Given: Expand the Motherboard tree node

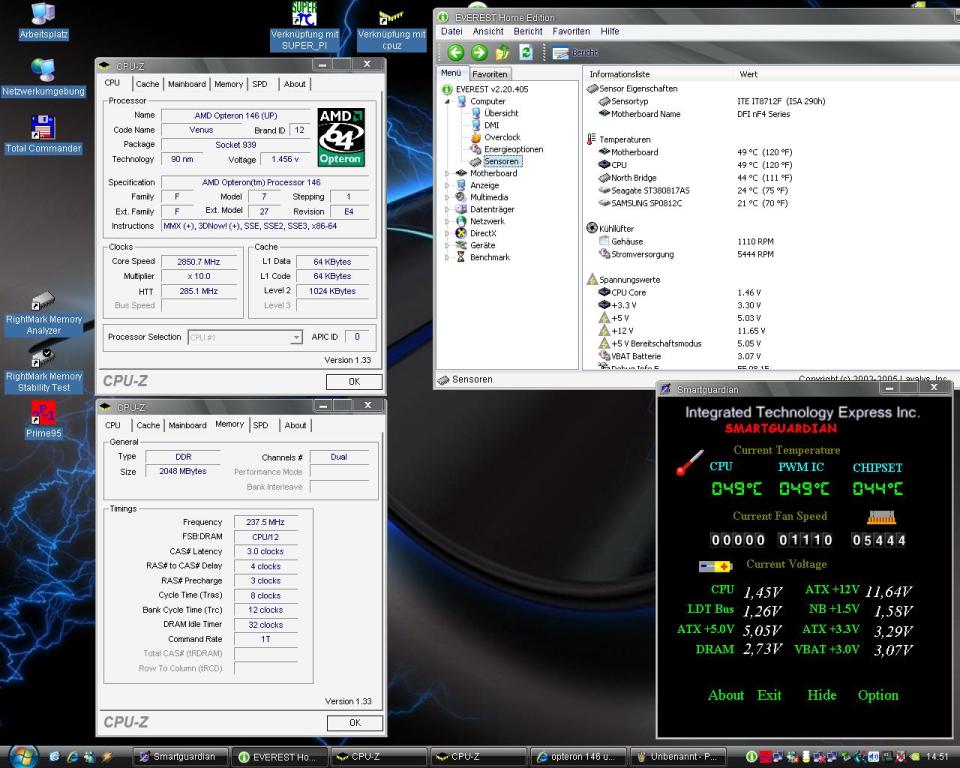Looking at the screenshot, I should [447, 173].
